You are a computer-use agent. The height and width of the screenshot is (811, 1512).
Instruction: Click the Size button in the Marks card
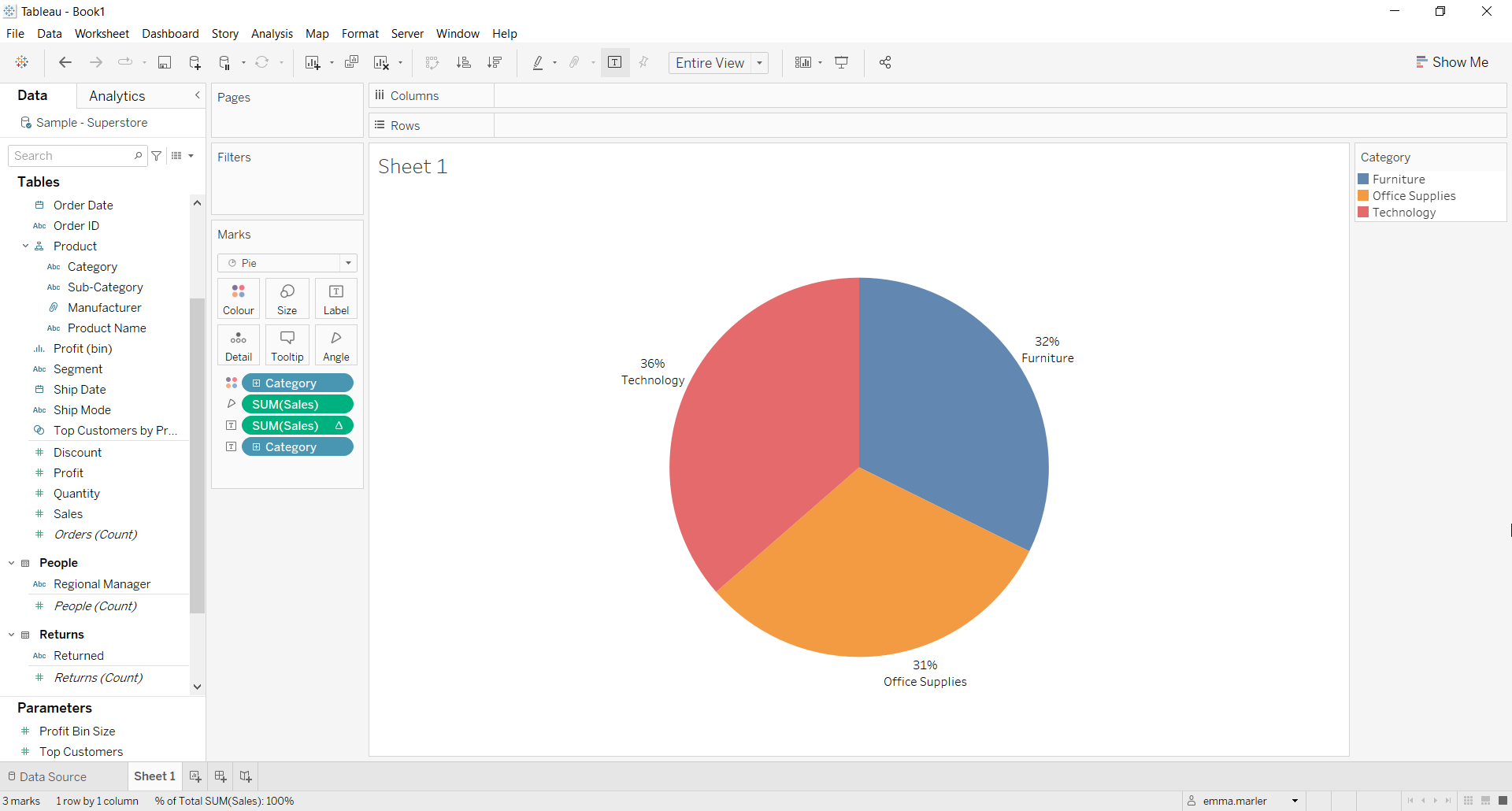tap(287, 298)
